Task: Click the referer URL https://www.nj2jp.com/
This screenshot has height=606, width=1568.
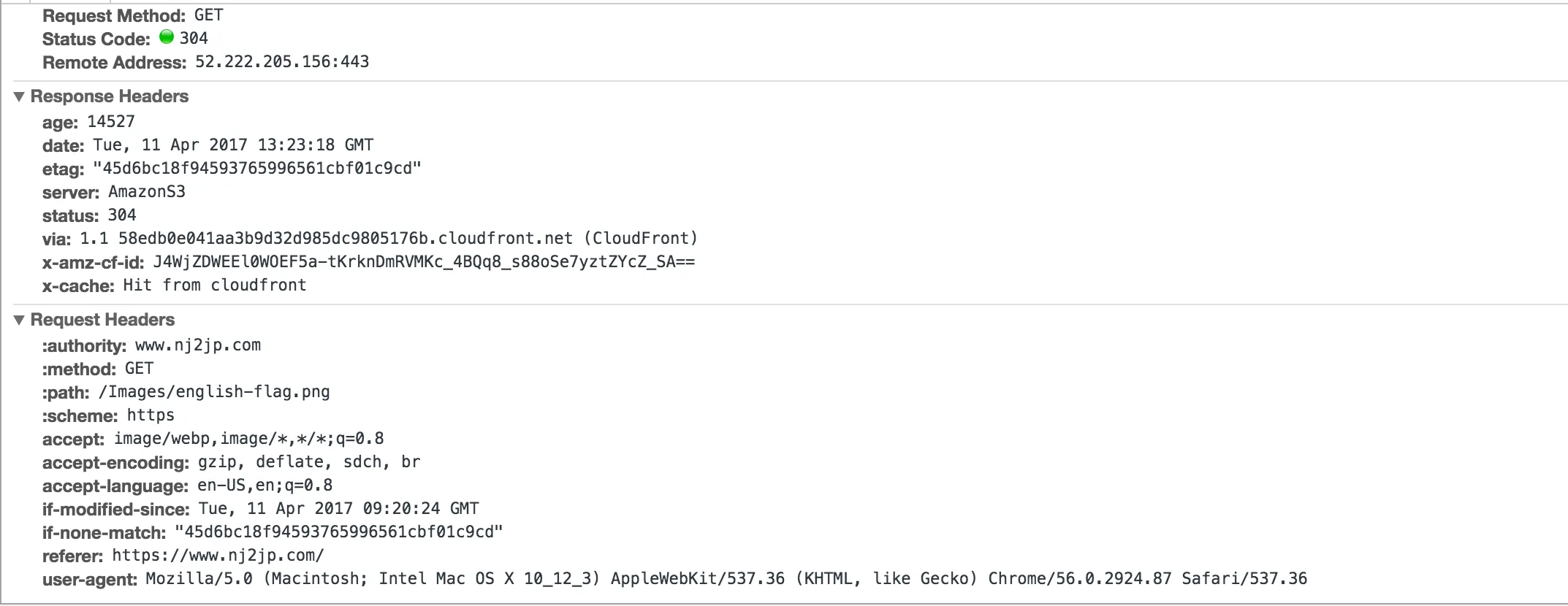Action: pyautogui.click(x=218, y=556)
